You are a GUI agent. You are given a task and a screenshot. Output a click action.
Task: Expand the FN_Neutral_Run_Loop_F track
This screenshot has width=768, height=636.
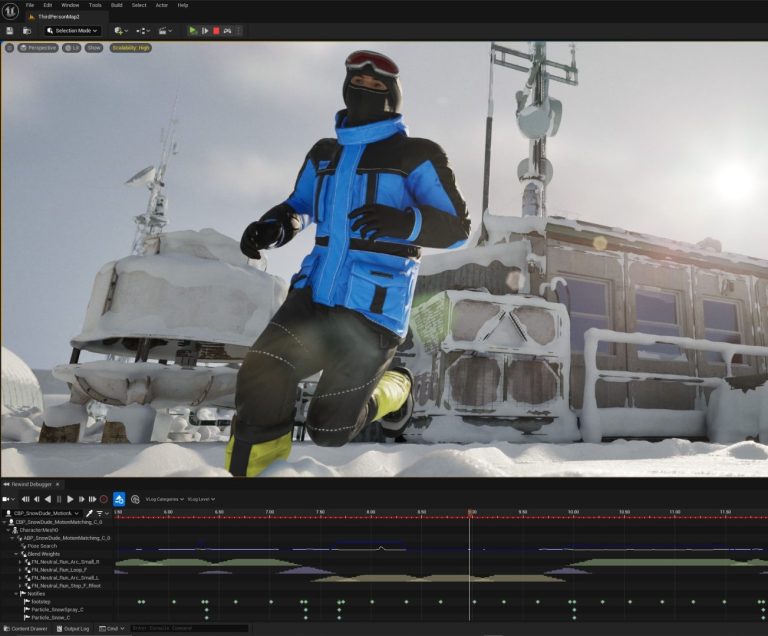[20, 570]
